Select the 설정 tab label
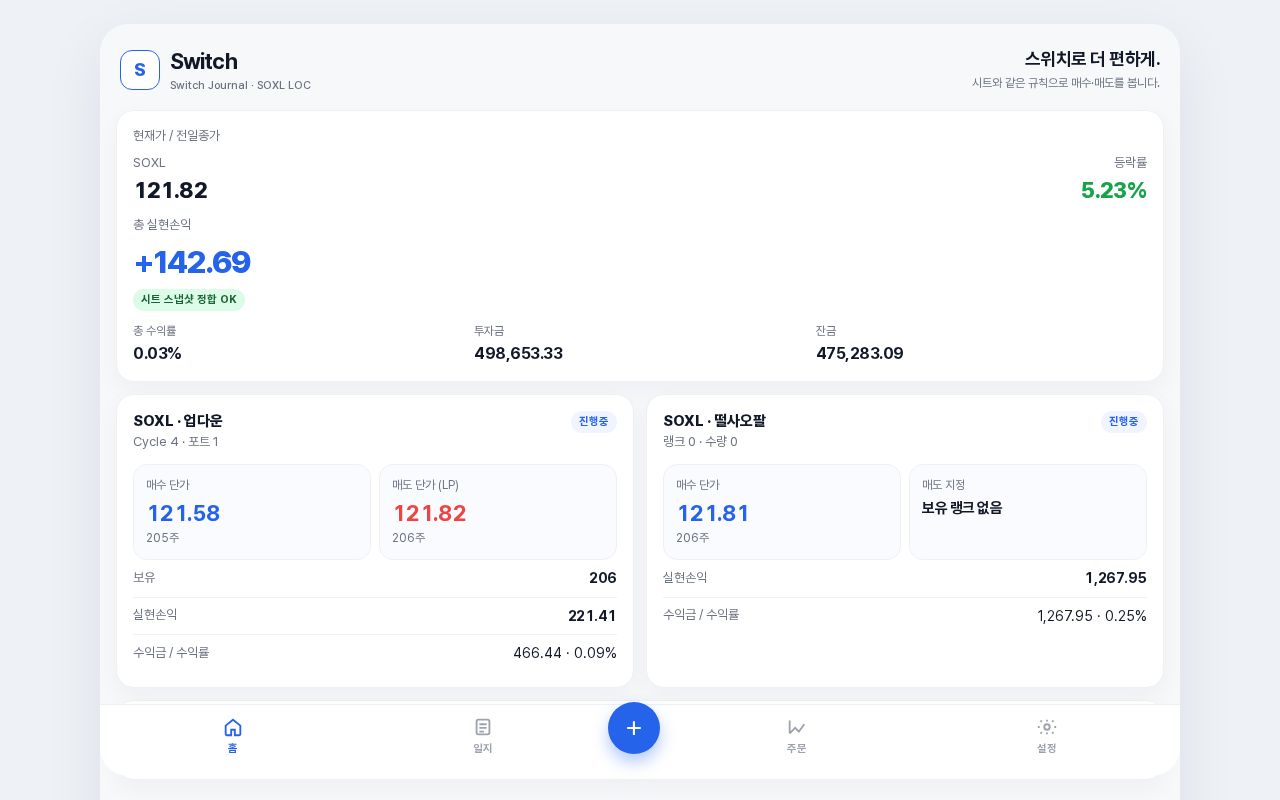 click(x=1047, y=748)
